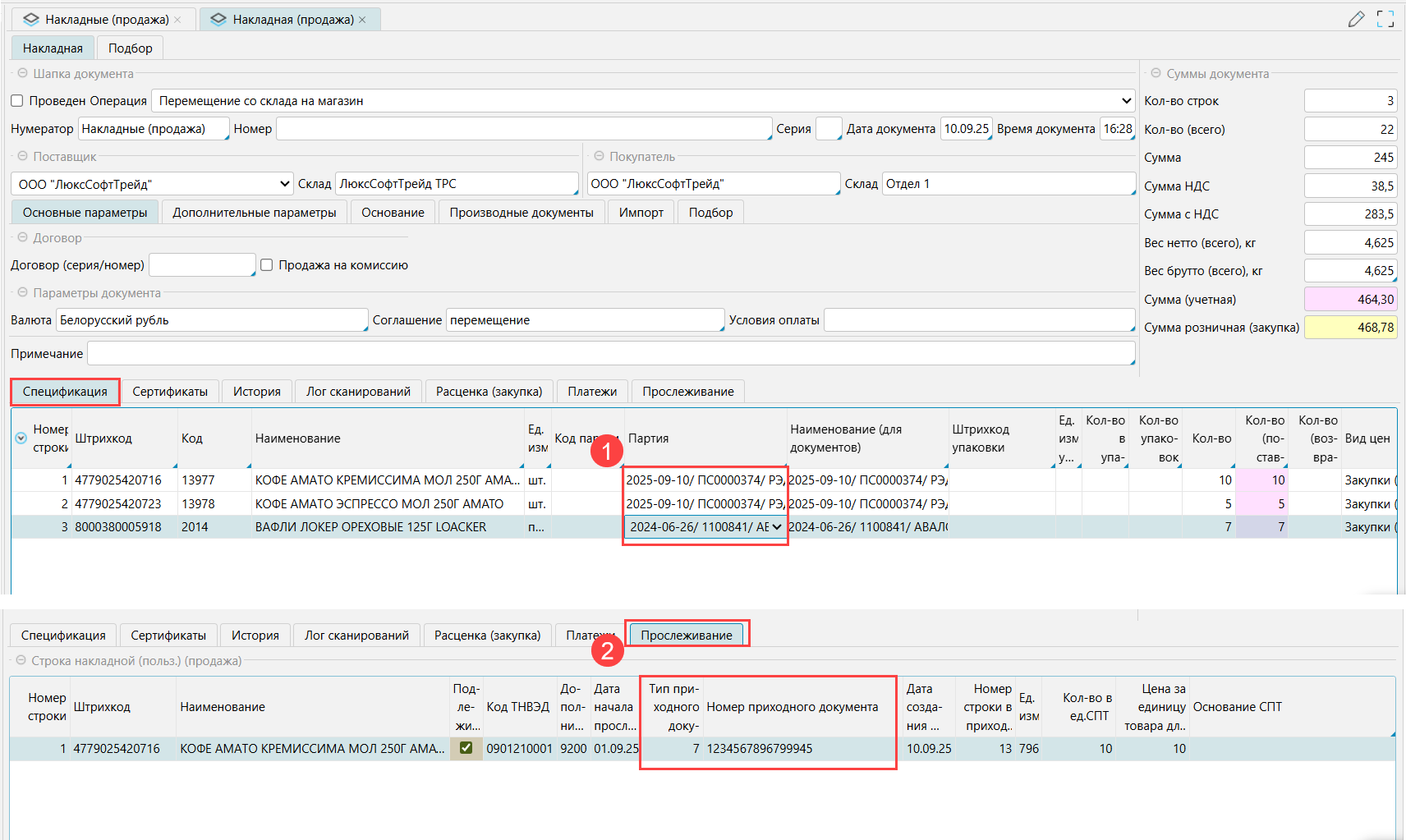Click the Примечание input field
The image size is (1406, 840).
610,354
